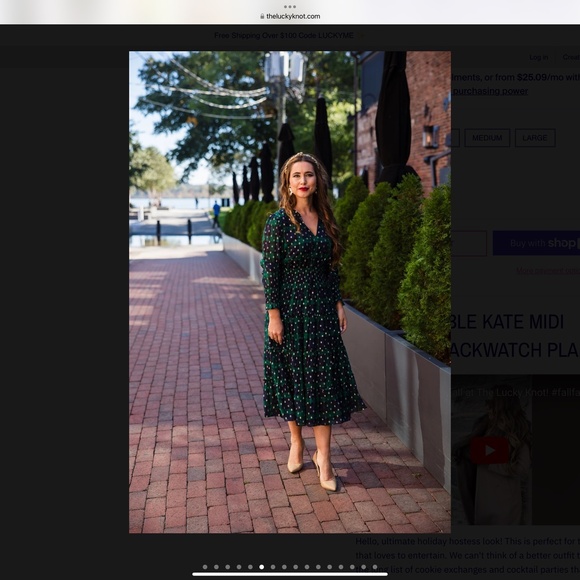Tap the three-dot multitasking menu at top
580x580 pixels.
coord(290,7)
